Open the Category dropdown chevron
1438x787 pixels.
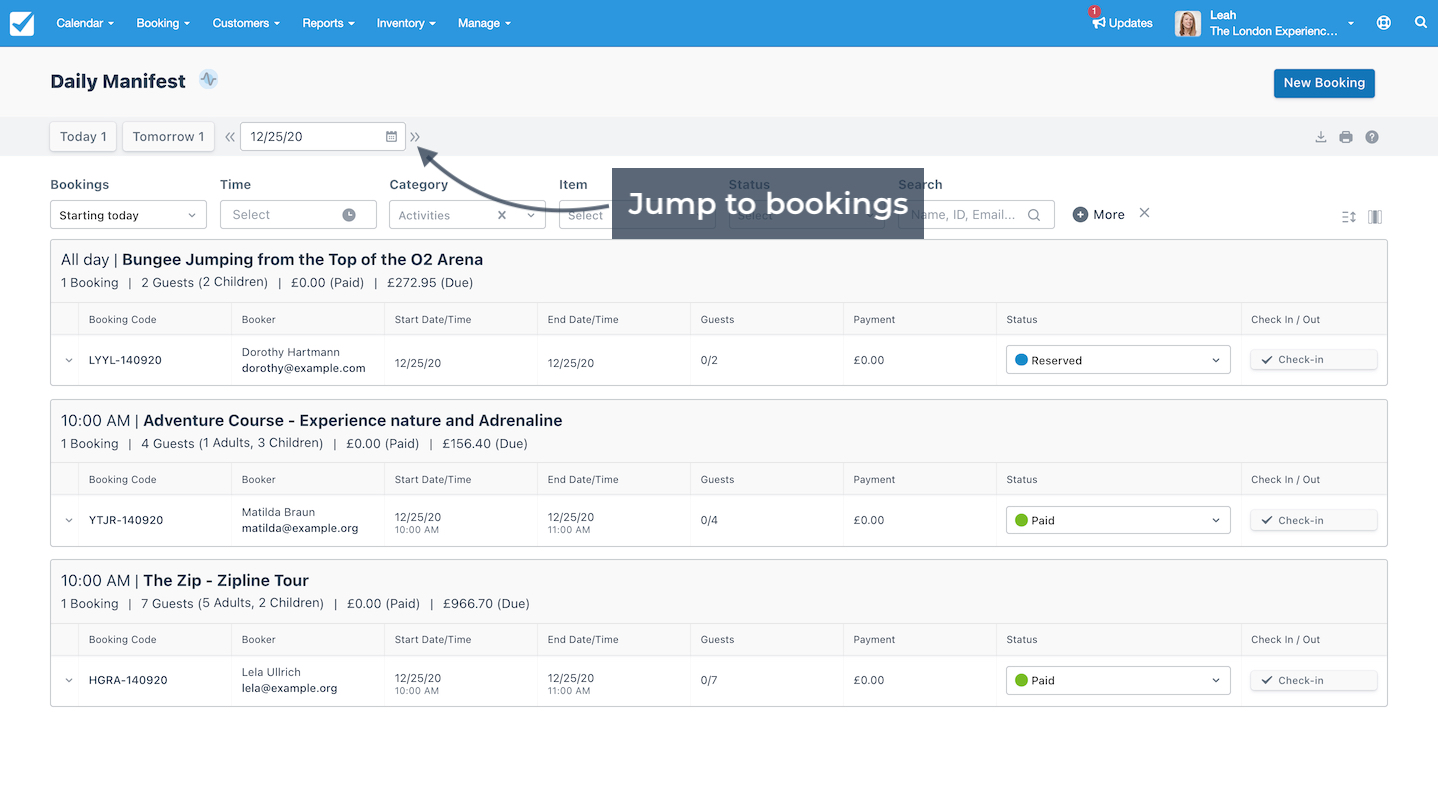(531, 215)
